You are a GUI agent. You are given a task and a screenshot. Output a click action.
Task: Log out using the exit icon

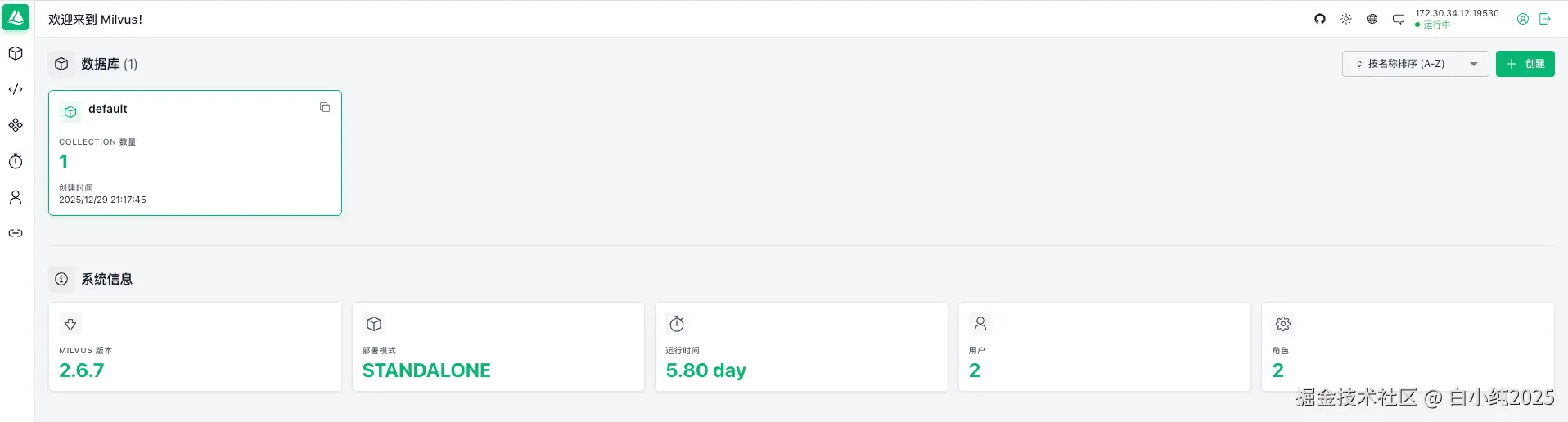[1545, 19]
